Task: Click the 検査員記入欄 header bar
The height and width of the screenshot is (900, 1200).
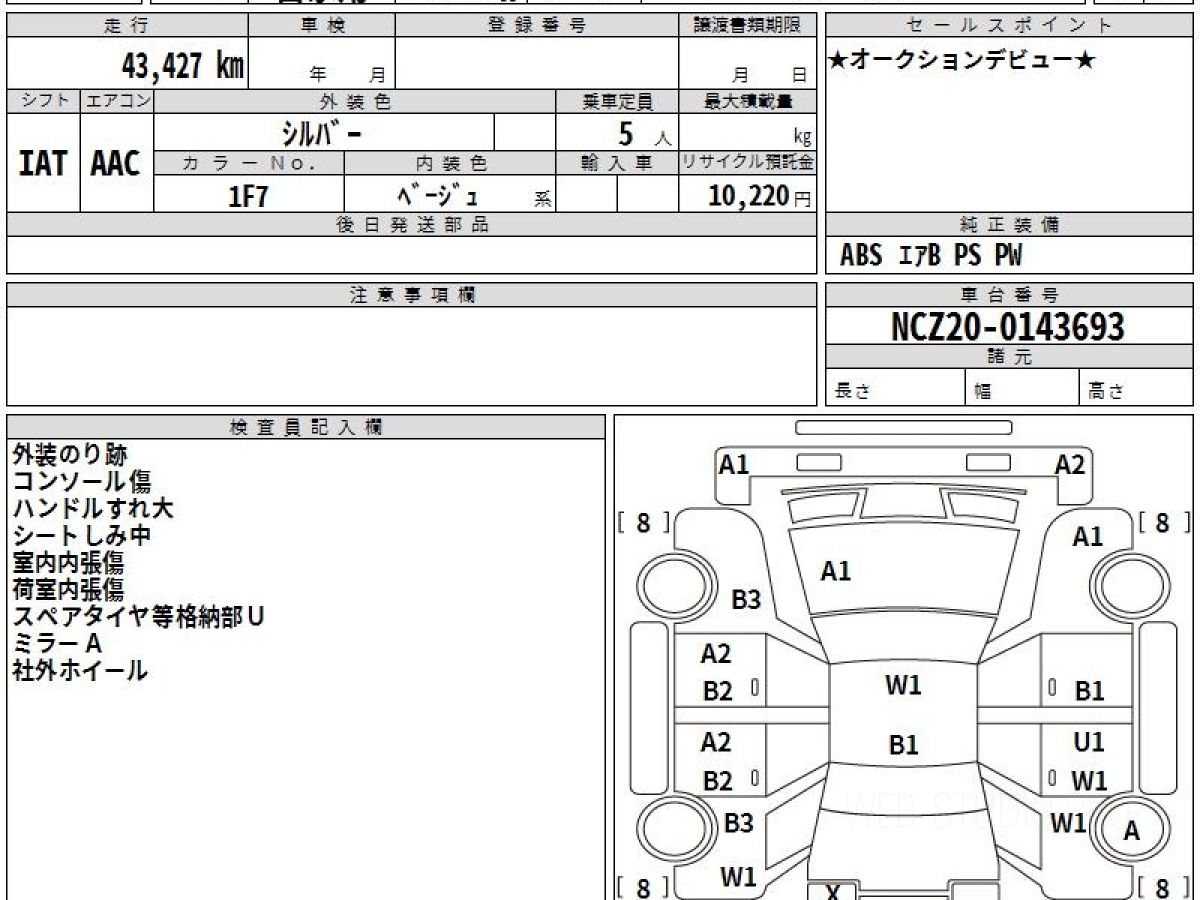Action: click(x=306, y=427)
